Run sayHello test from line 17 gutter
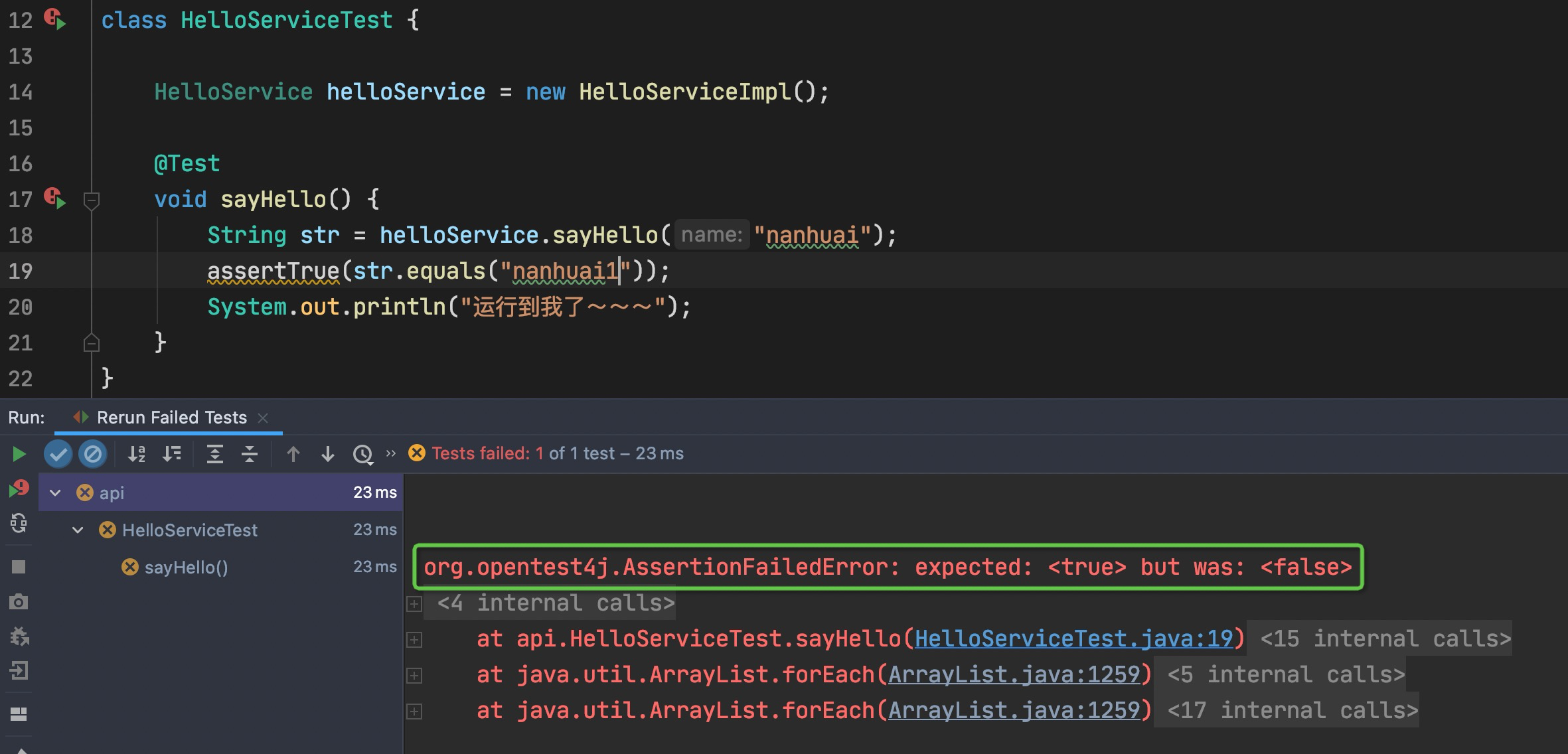 tap(56, 199)
